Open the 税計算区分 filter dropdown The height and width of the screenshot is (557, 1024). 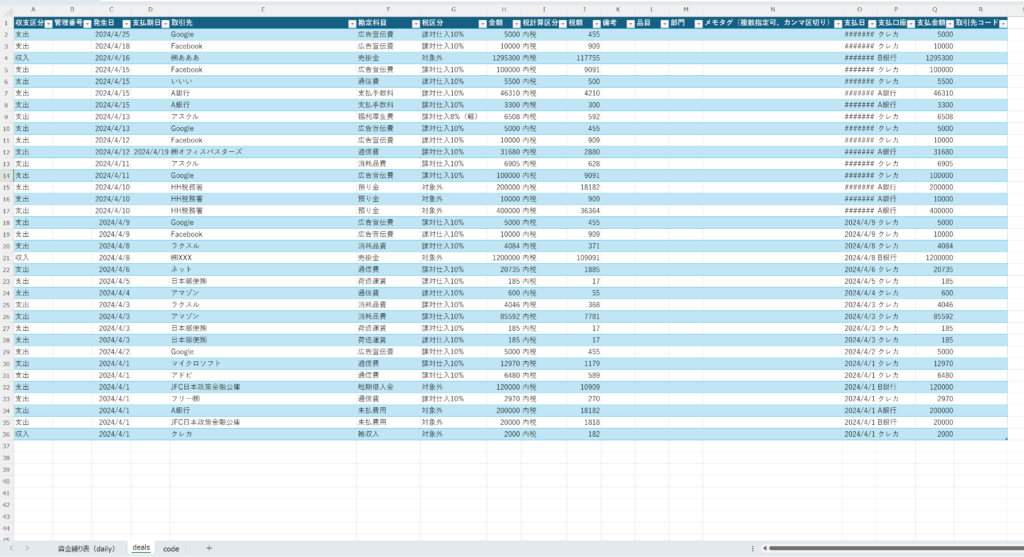point(562,24)
